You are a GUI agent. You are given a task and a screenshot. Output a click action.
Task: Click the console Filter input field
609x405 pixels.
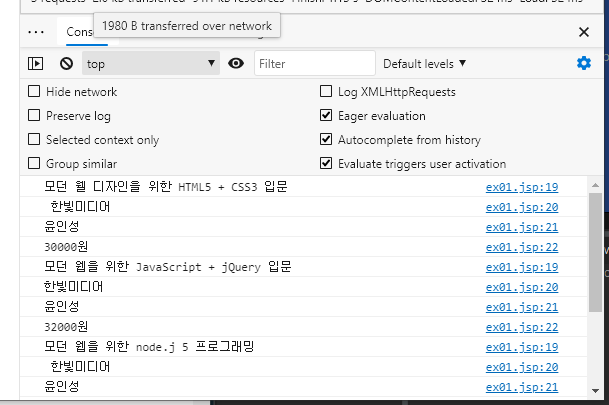click(315, 63)
